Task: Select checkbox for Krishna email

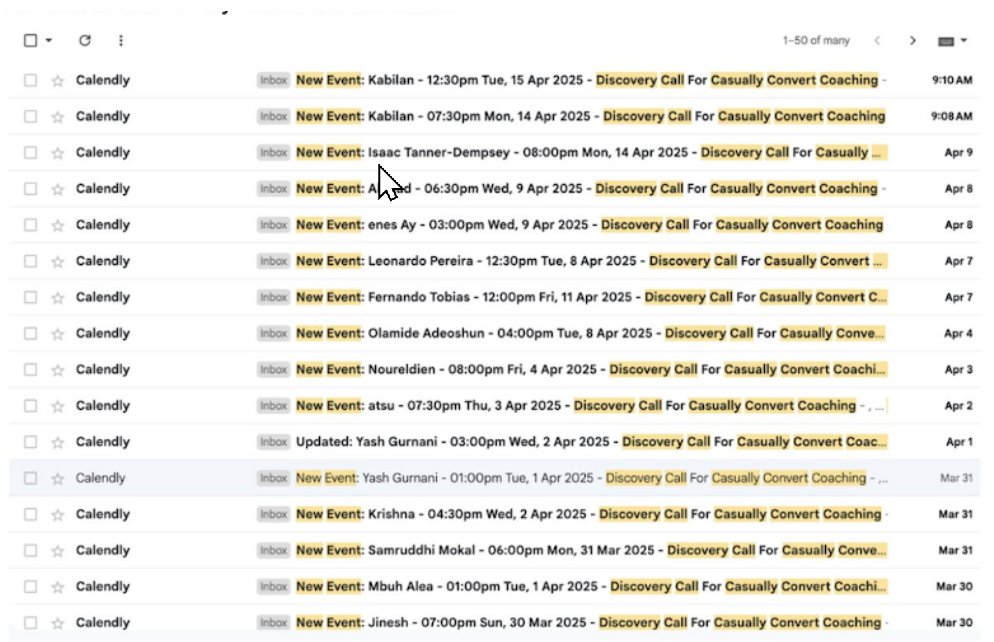Action: (30, 514)
